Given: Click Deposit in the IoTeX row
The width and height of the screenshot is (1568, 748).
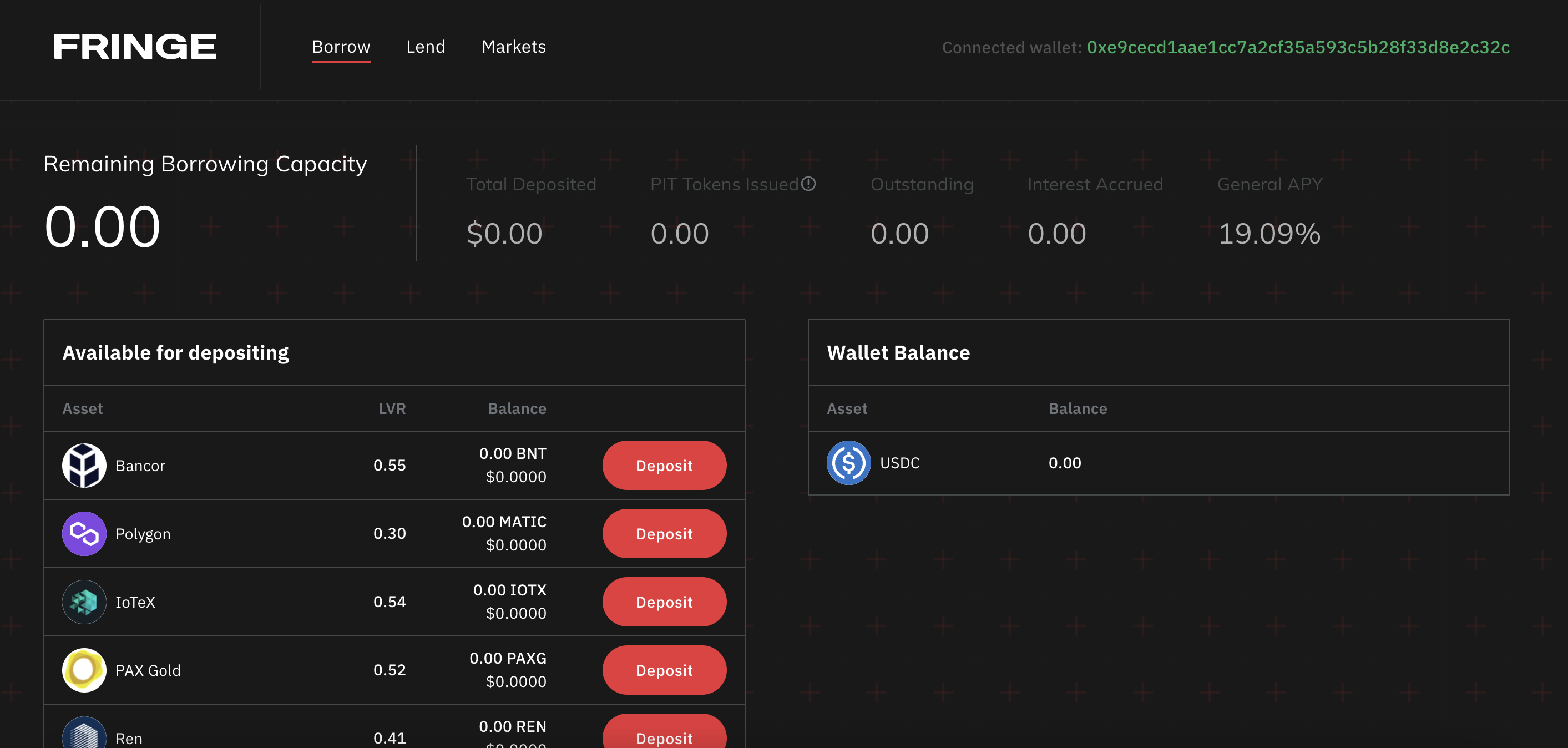Looking at the screenshot, I should 664,602.
